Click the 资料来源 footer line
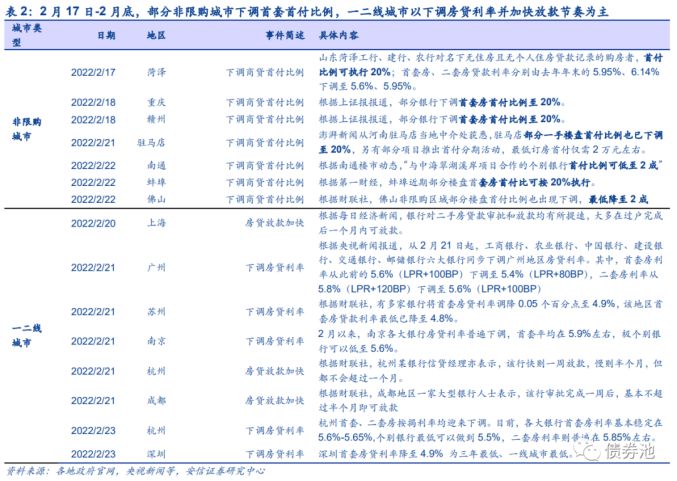This screenshot has width=677, height=481. 135,471
